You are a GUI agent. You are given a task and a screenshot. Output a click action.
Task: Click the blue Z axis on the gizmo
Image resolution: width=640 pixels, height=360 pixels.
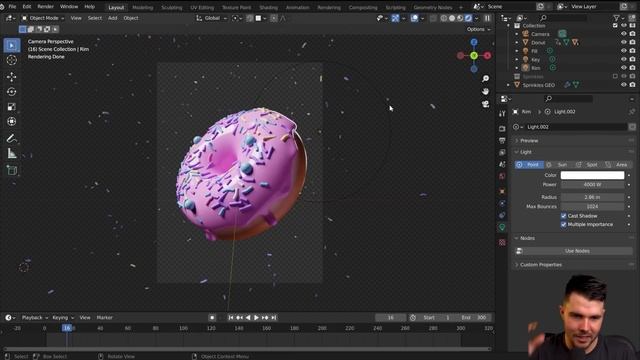pyautogui.click(x=474, y=42)
